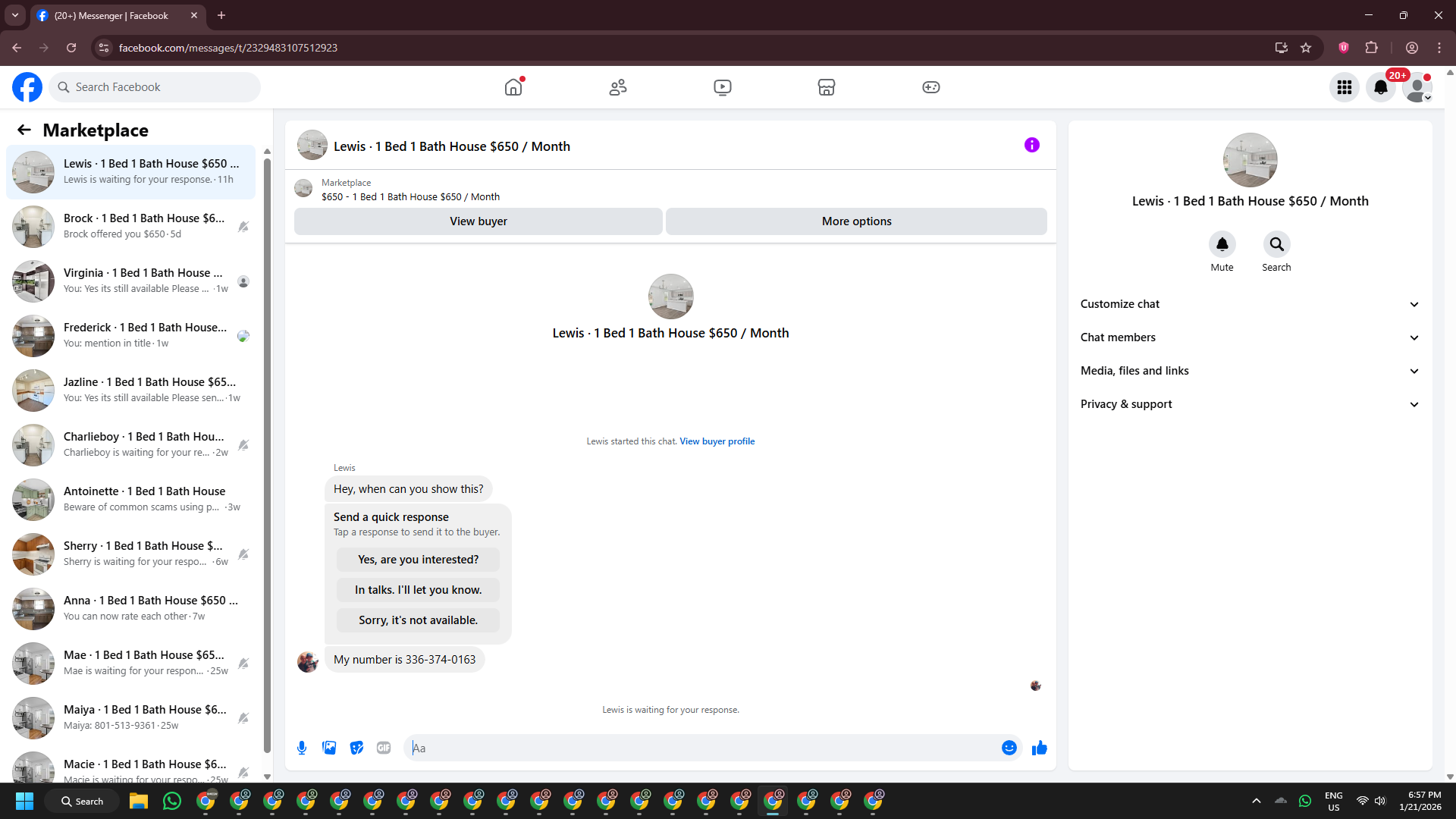Expand Media, files and links section
Screen dimensions: 1456x819
pos(1250,371)
